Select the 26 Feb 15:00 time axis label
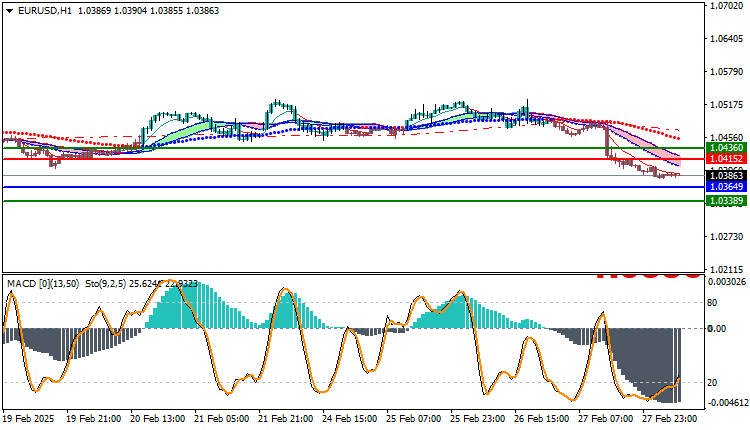 click(541, 419)
